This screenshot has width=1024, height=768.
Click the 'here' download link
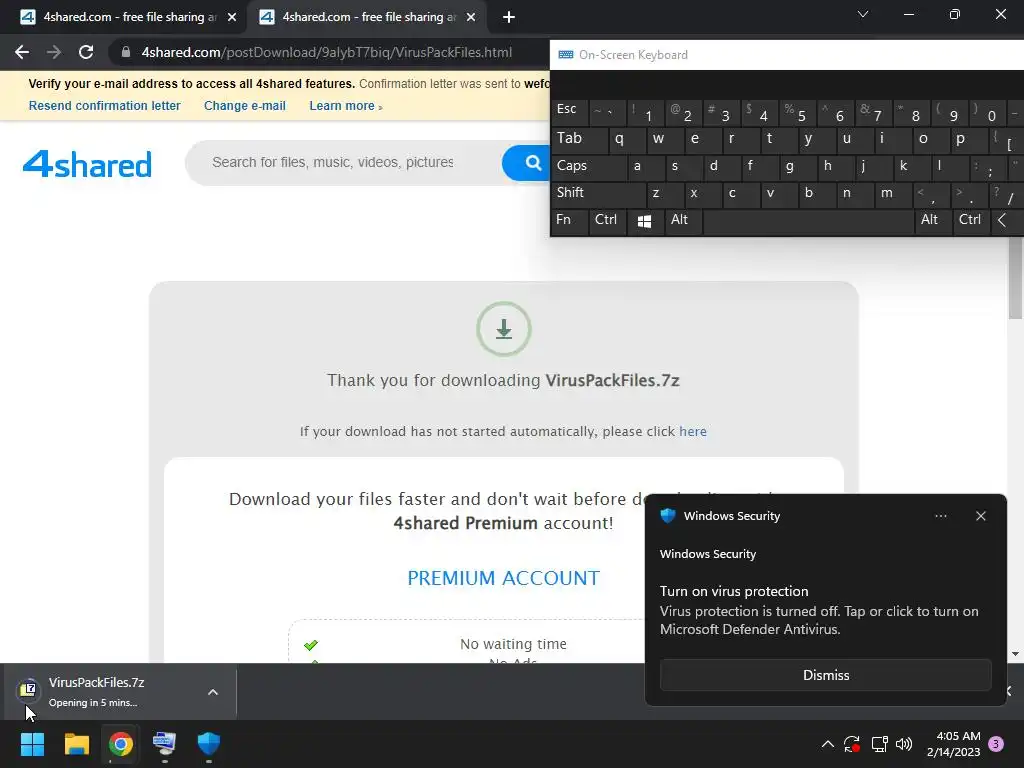tap(693, 432)
